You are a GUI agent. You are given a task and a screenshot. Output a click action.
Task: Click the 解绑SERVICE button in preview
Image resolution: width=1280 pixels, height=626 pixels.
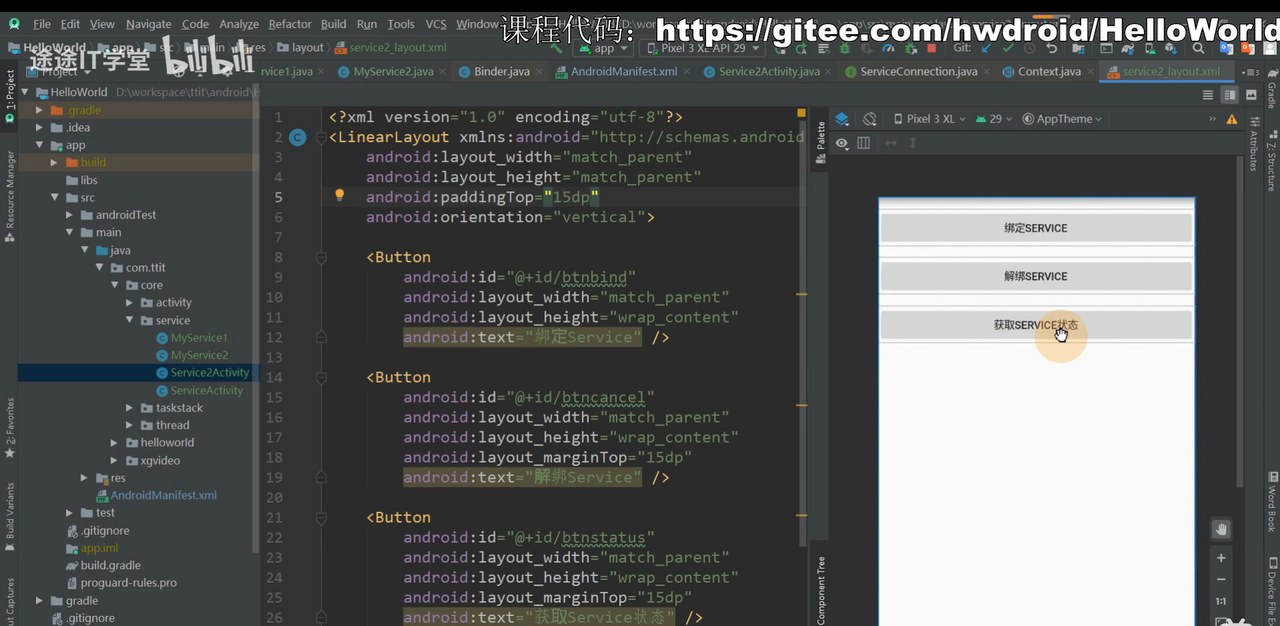coord(1036,276)
